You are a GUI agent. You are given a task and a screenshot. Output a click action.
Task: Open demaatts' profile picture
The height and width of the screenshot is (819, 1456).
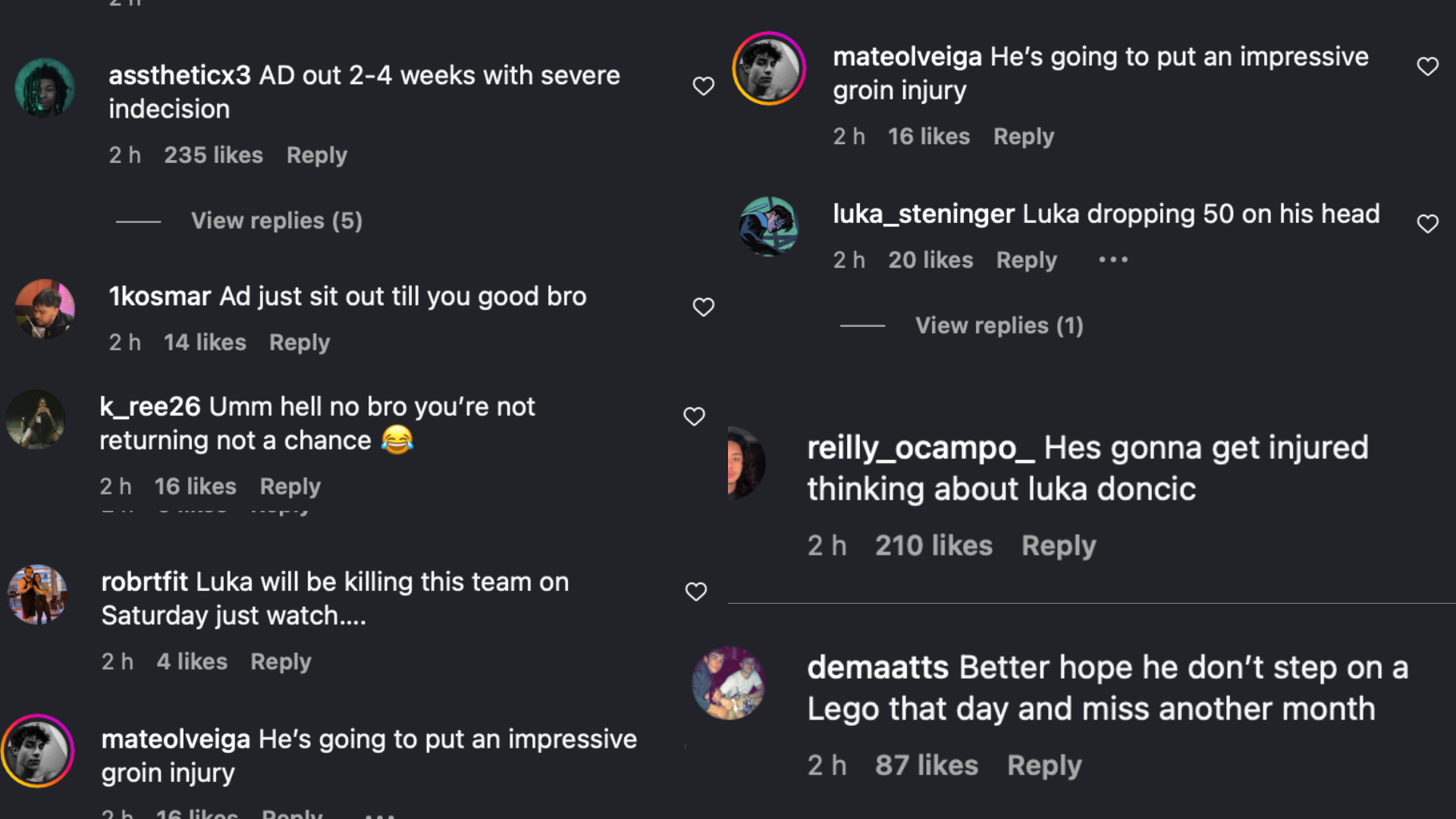pyautogui.click(x=729, y=682)
